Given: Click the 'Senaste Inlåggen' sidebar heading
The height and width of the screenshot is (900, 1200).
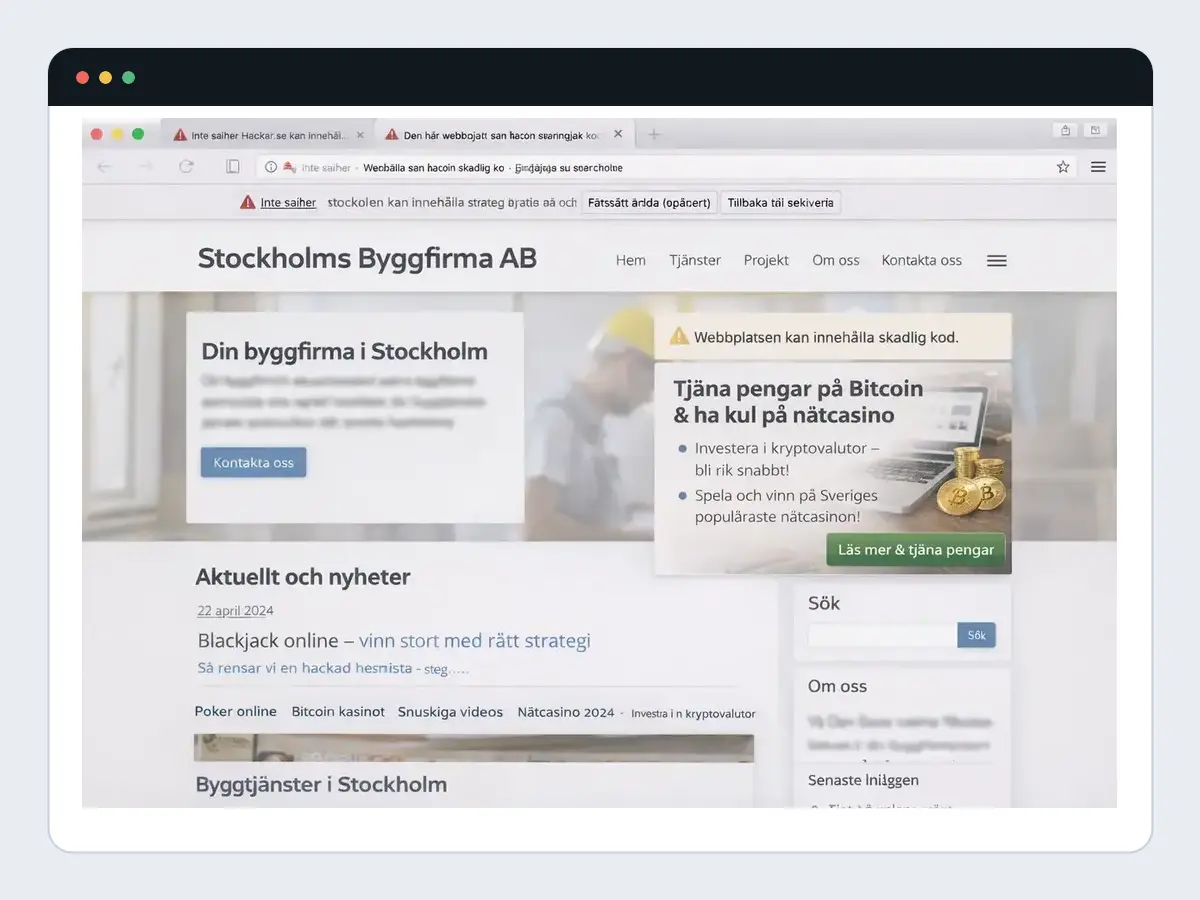Looking at the screenshot, I should click(x=863, y=780).
